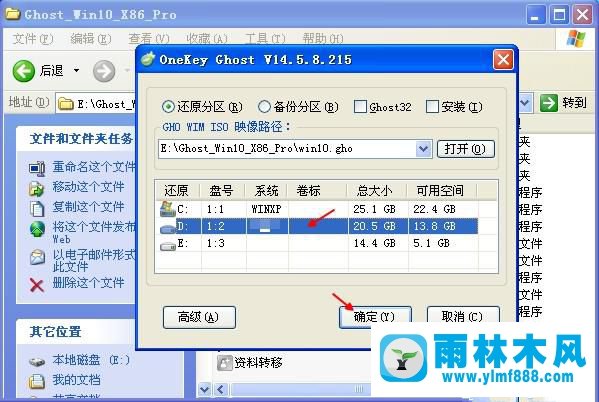The image size is (599, 402).
Task: Click the red X 删除这个文件 icon
Action: tap(37, 285)
